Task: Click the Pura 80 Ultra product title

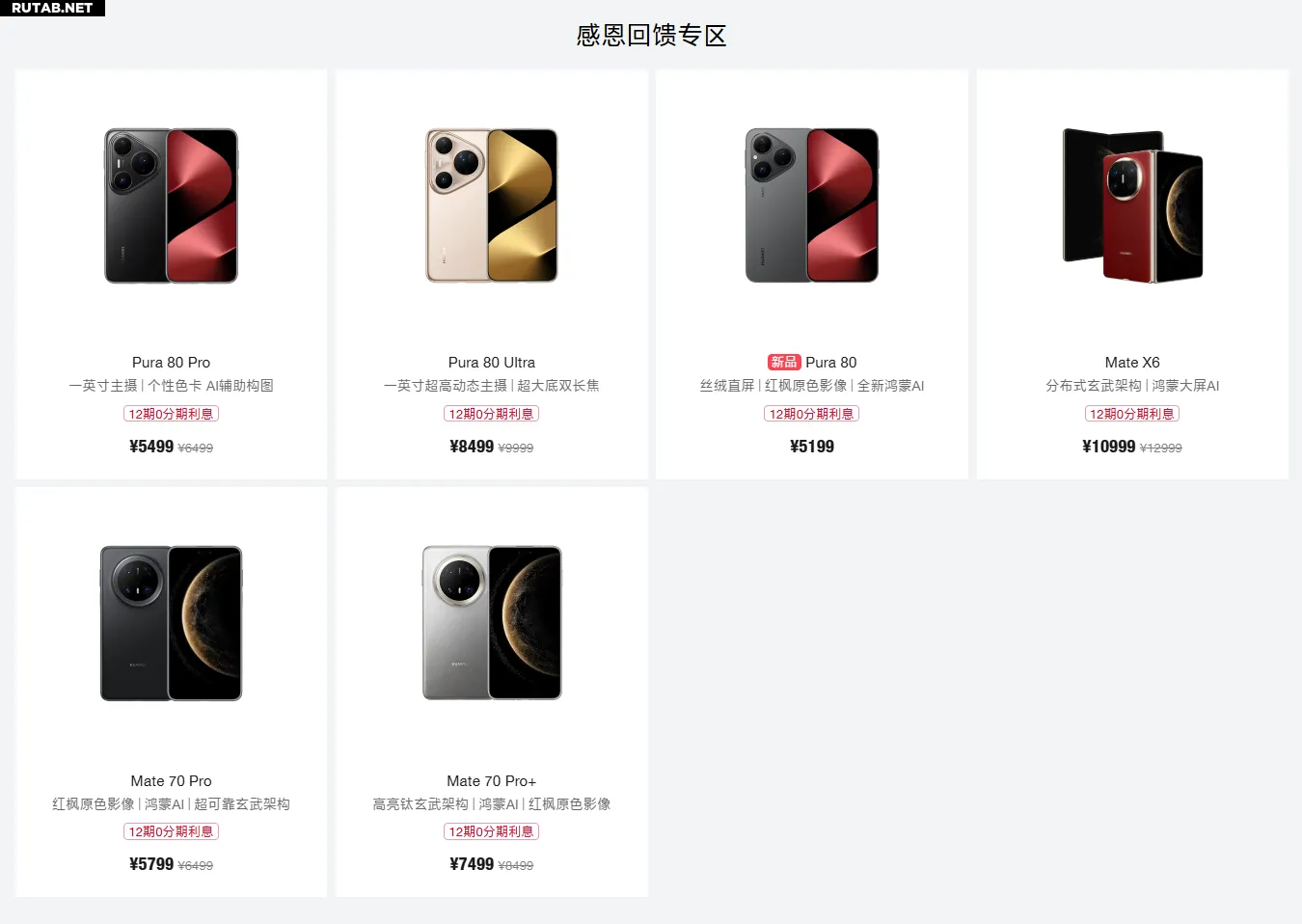Action: click(492, 363)
